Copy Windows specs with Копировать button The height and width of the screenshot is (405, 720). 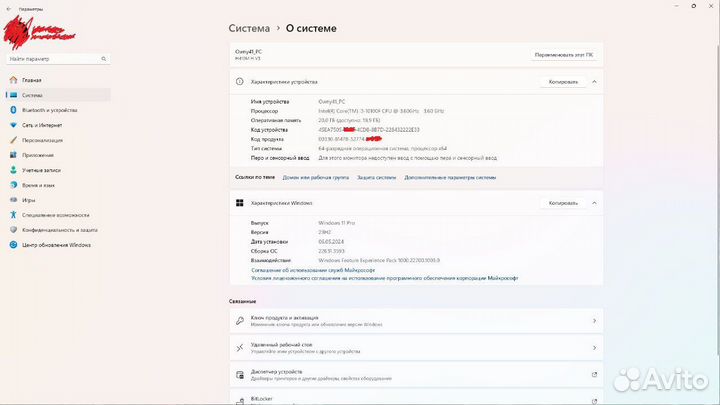tap(563, 203)
